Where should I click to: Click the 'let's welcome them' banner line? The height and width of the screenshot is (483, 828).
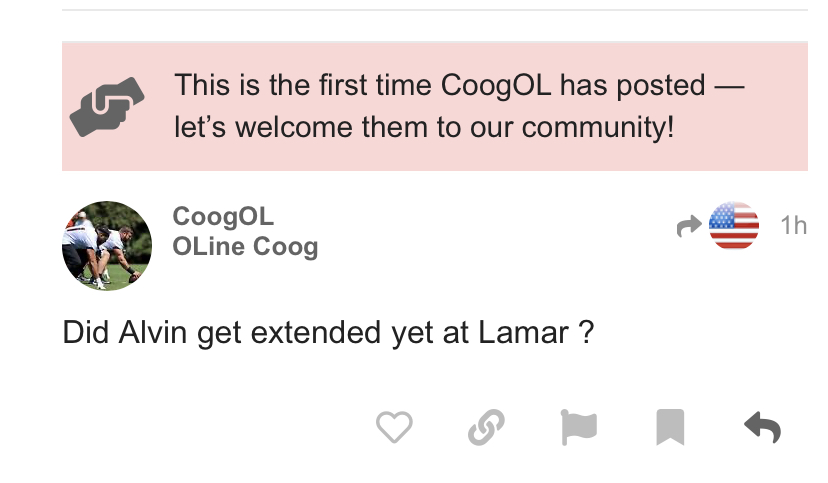[424, 127]
